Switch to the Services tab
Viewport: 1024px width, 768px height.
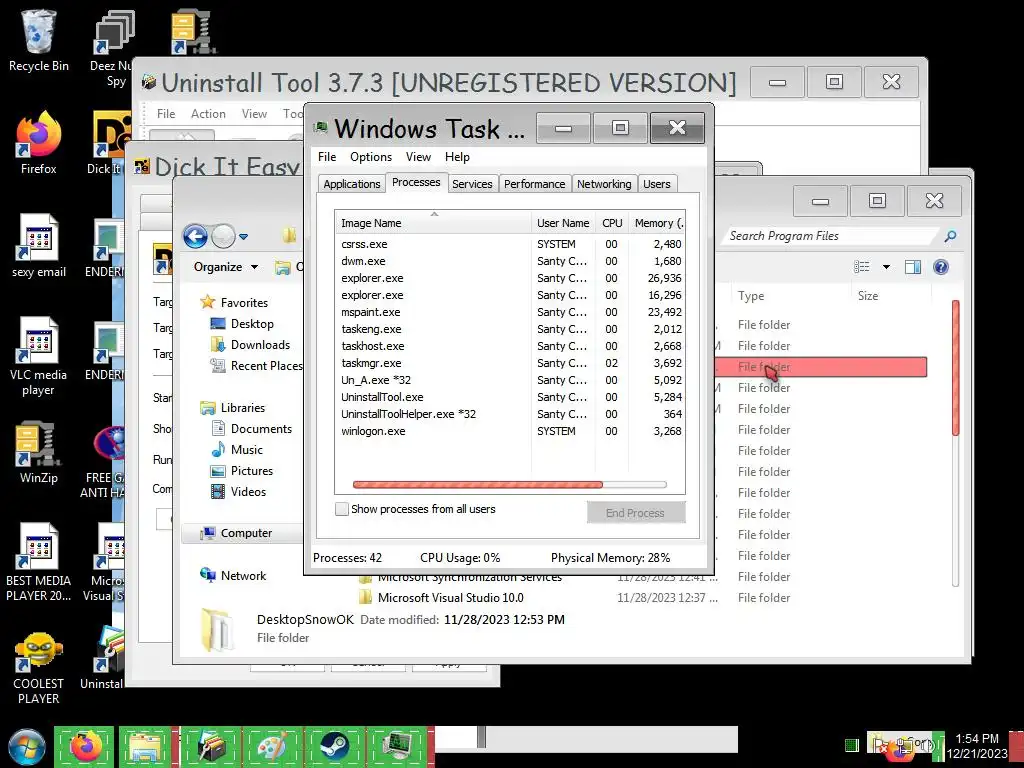tap(472, 184)
